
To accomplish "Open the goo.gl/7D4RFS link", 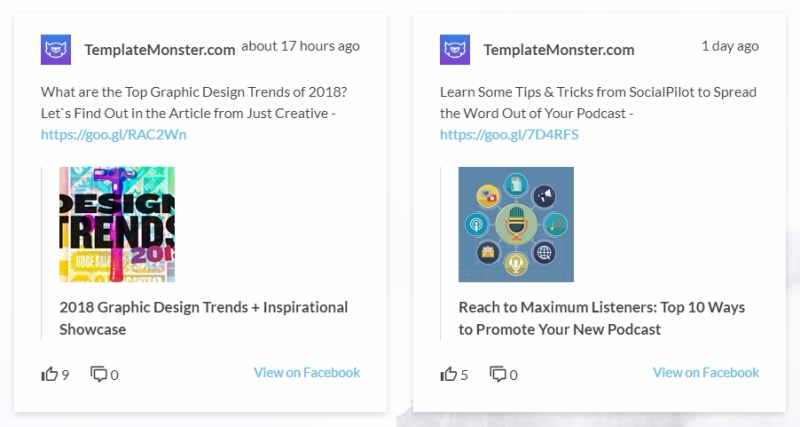I will [x=509, y=134].
